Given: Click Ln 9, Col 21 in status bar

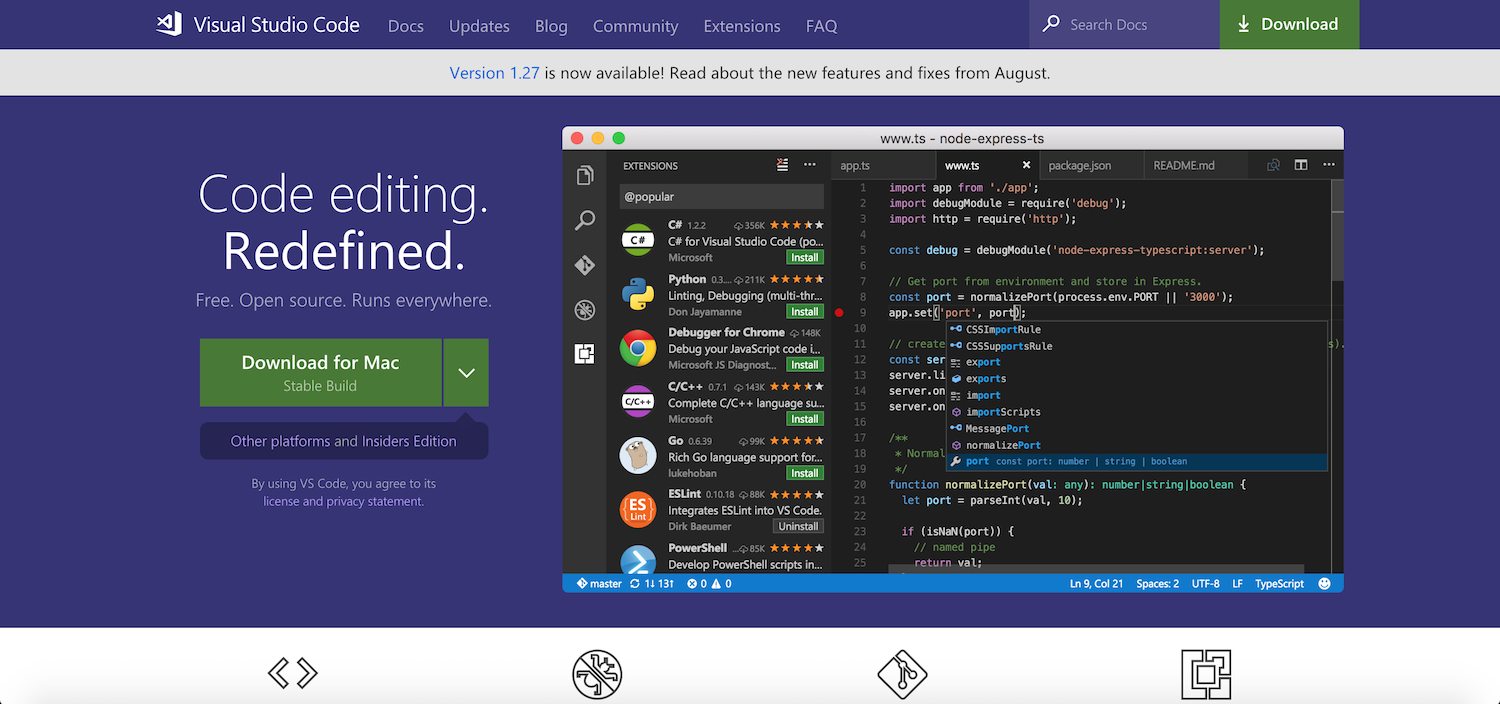Looking at the screenshot, I should 1097,584.
